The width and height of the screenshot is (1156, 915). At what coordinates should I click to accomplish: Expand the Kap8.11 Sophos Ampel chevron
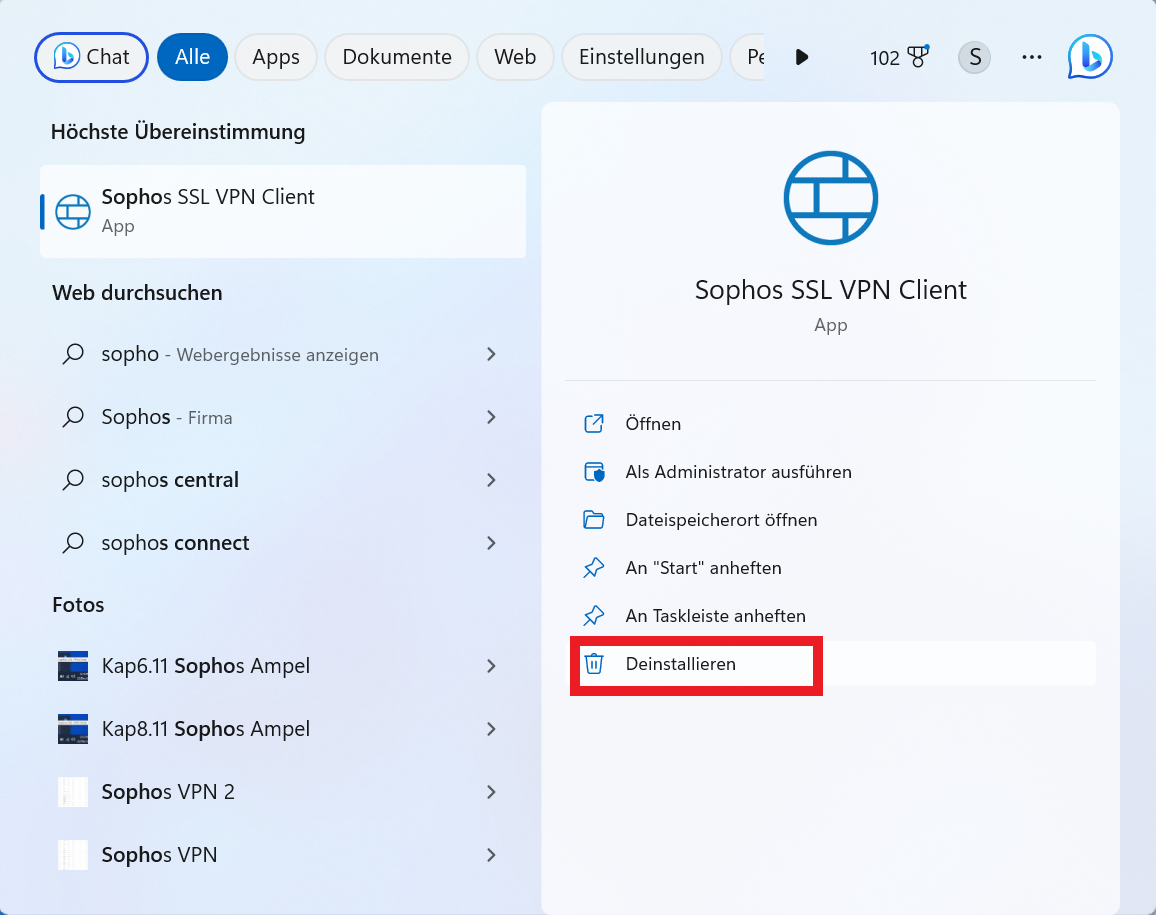[491, 729]
